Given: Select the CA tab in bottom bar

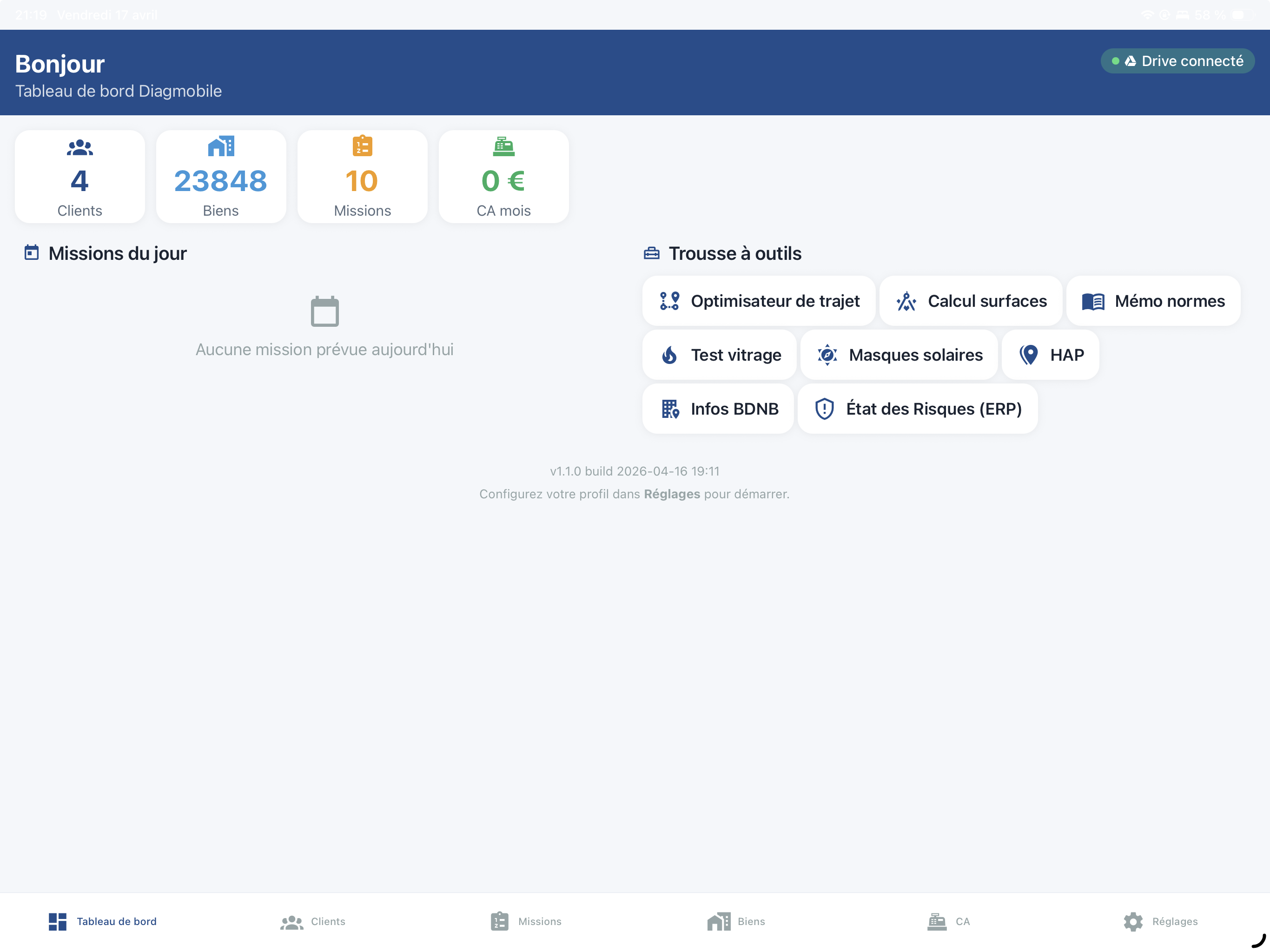Looking at the screenshot, I should [x=948, y=921].
